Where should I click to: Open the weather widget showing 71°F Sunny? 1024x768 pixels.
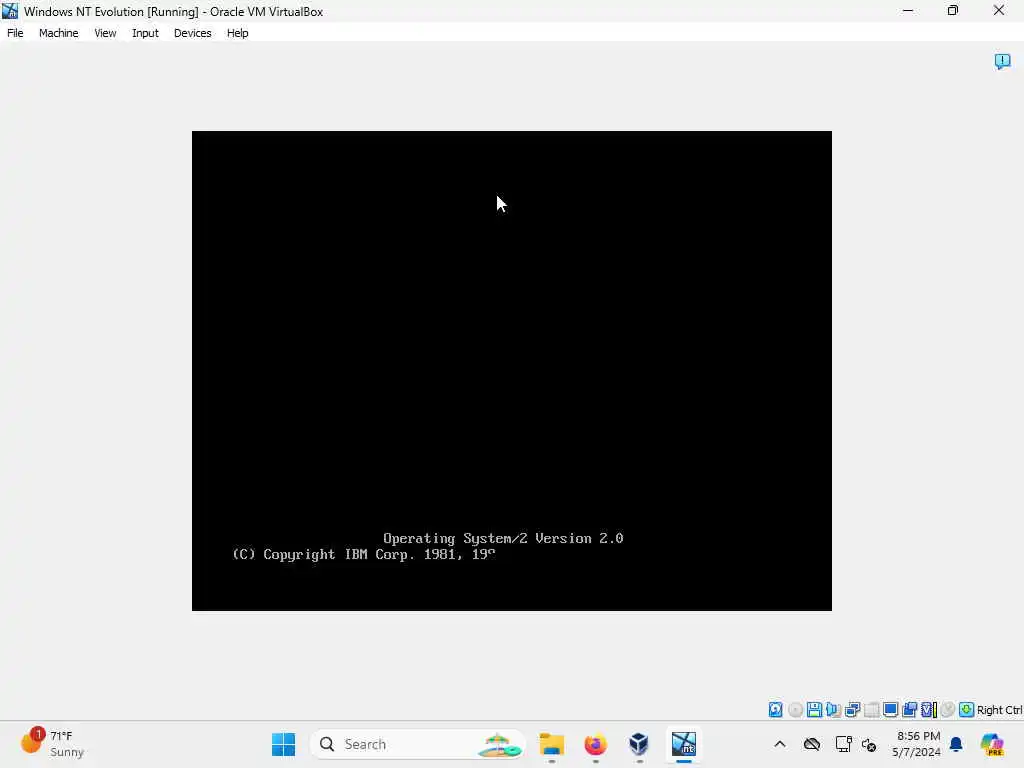click(52, 744)
